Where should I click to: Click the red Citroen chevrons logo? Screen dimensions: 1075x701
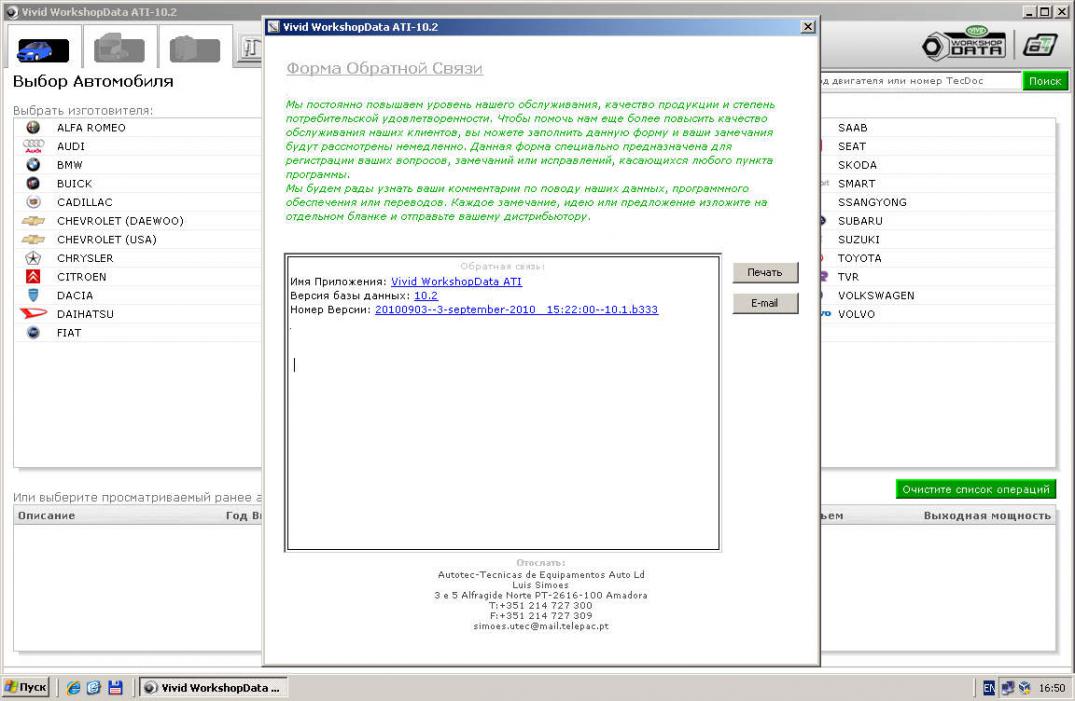(33, 276)
